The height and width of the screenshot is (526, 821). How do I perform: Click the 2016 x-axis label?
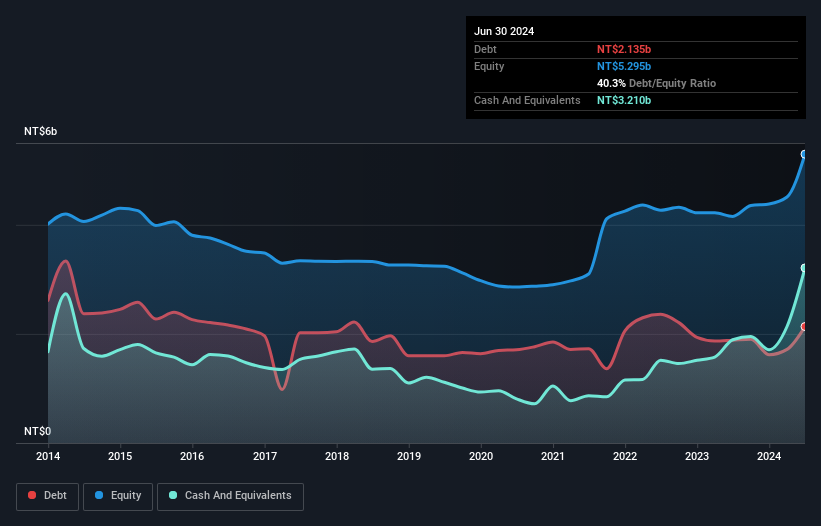pyautogui.click(x=192, y=456)
